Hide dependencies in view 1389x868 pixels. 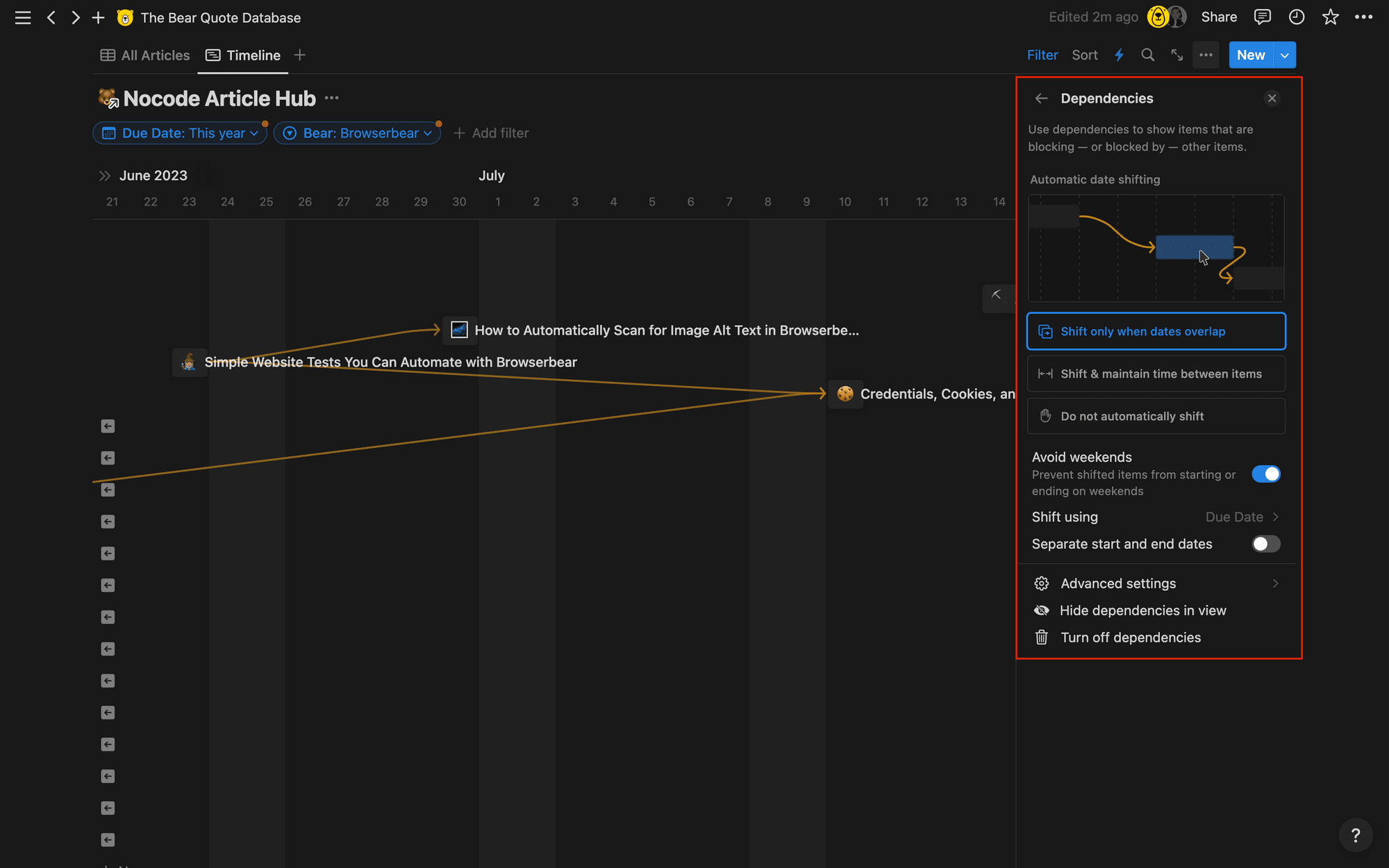1142,610
